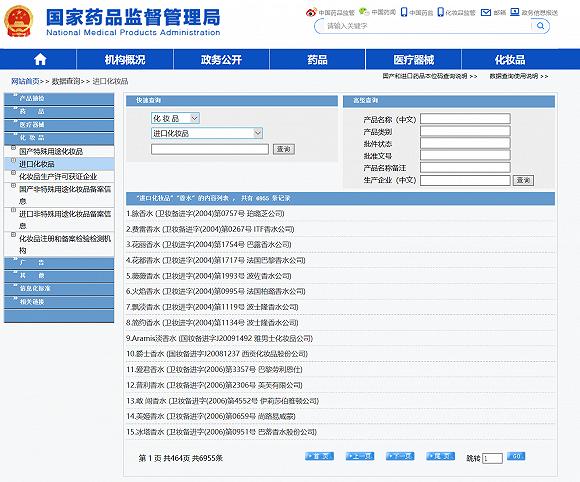This screenshot has width=580, height=482.
Task: Expand the 医疗器械 sidebar section
Action: coord(59,125)
